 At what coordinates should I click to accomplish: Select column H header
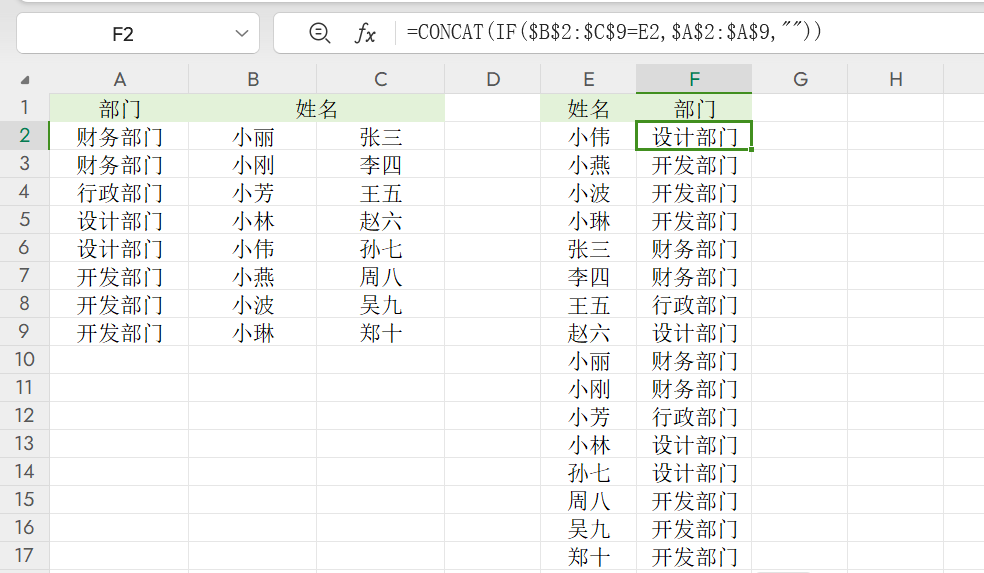895,80
